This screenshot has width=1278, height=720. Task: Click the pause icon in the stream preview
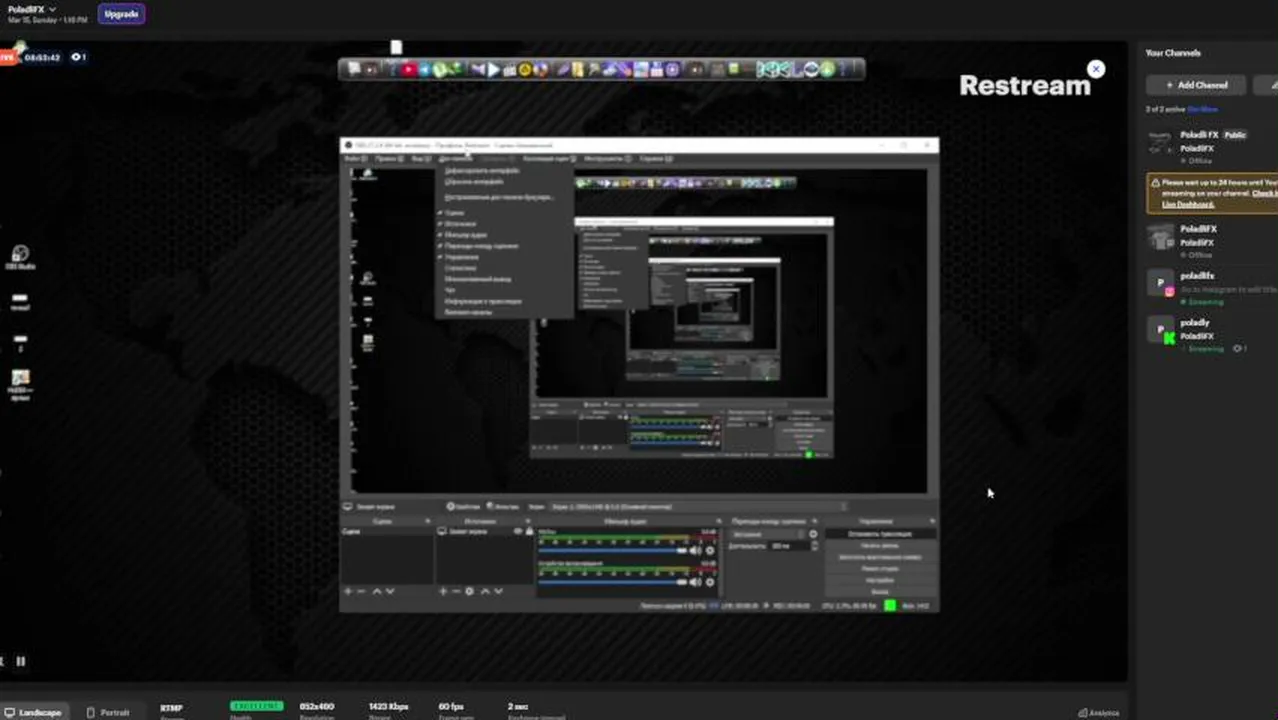[x=20, y=661]
